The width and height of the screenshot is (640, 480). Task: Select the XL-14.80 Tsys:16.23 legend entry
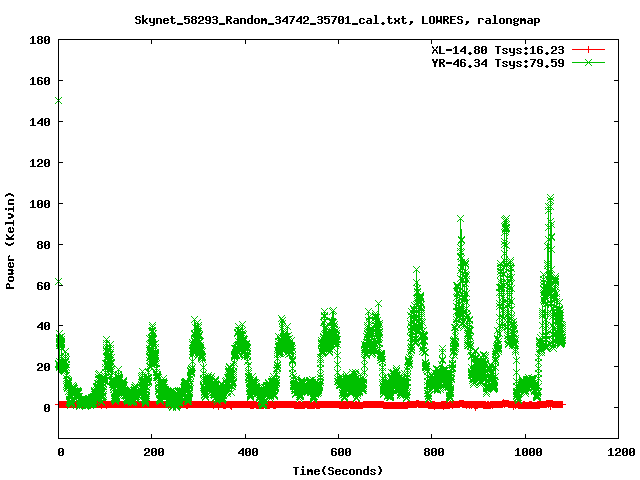[498, 50]
